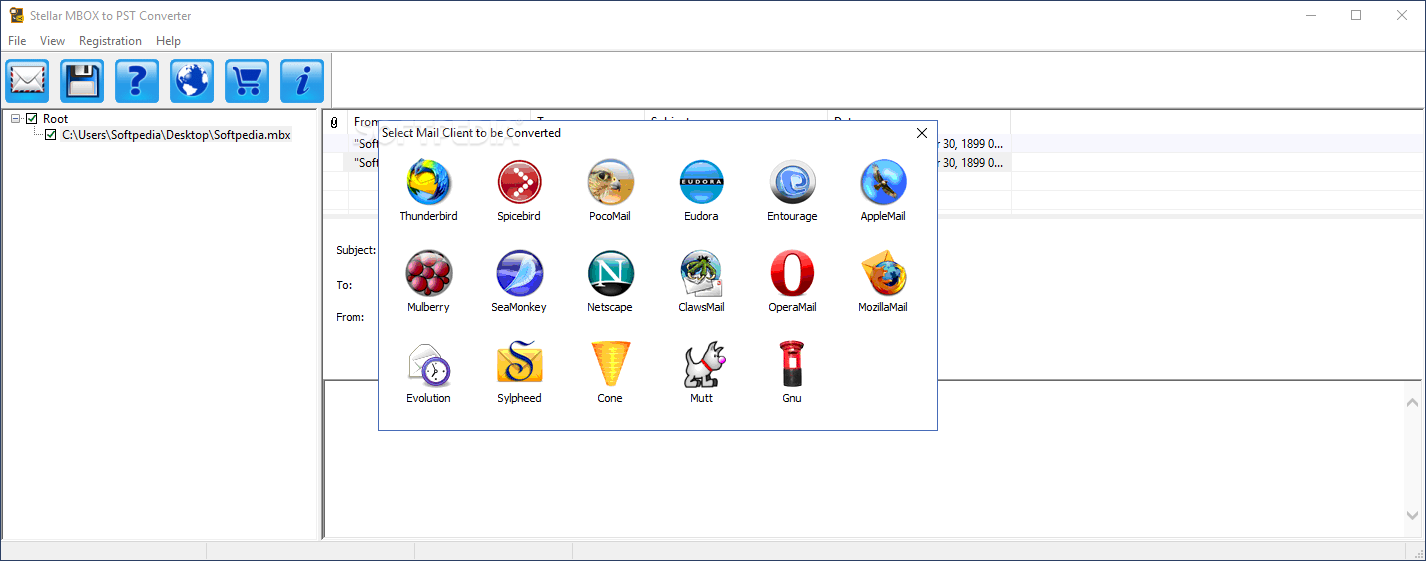Select the Softpedia.mbx path tree item
This screenshot has width=1426, height=561.
pos(176,135)
